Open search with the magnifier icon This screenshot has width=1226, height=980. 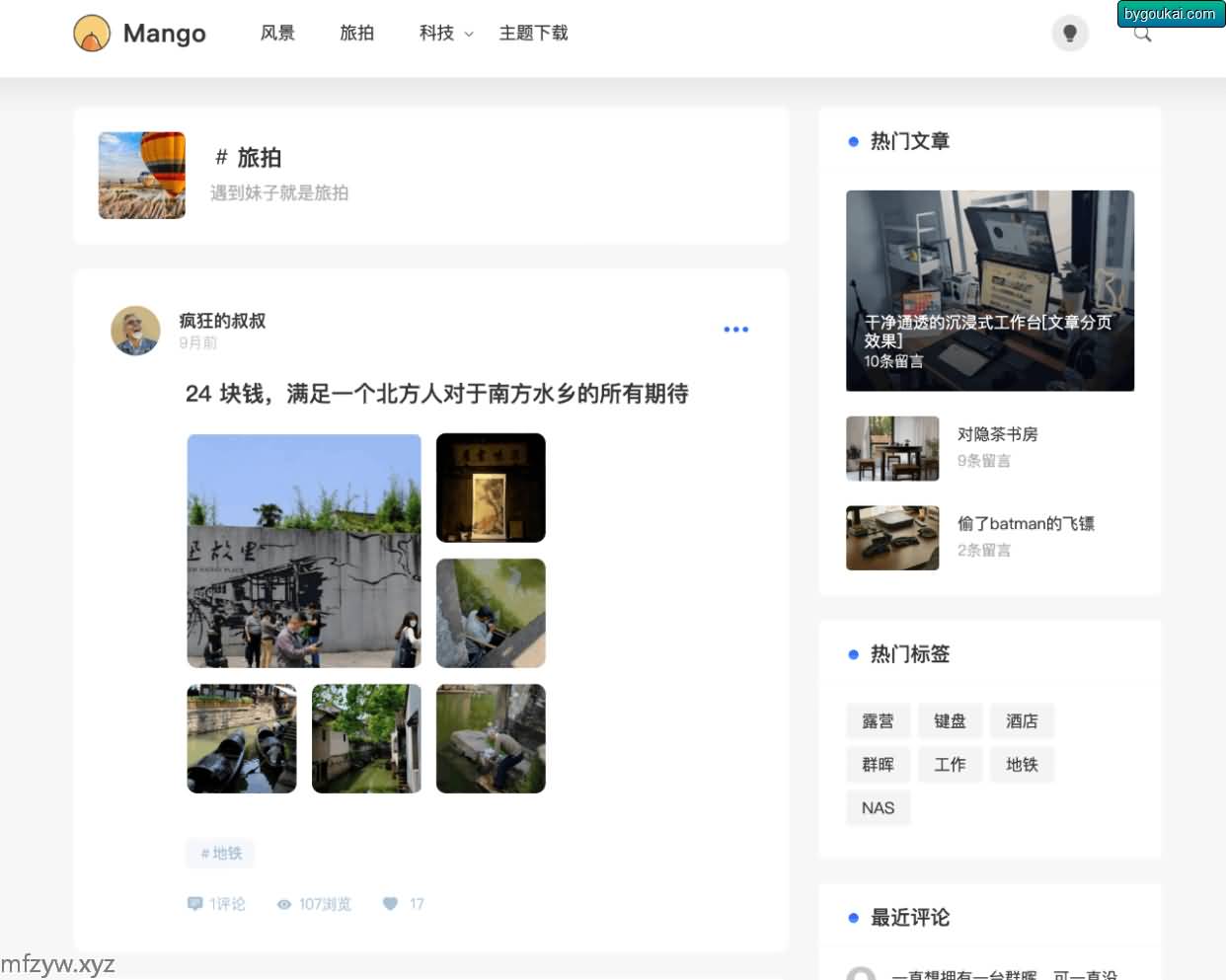(1142, 36)
